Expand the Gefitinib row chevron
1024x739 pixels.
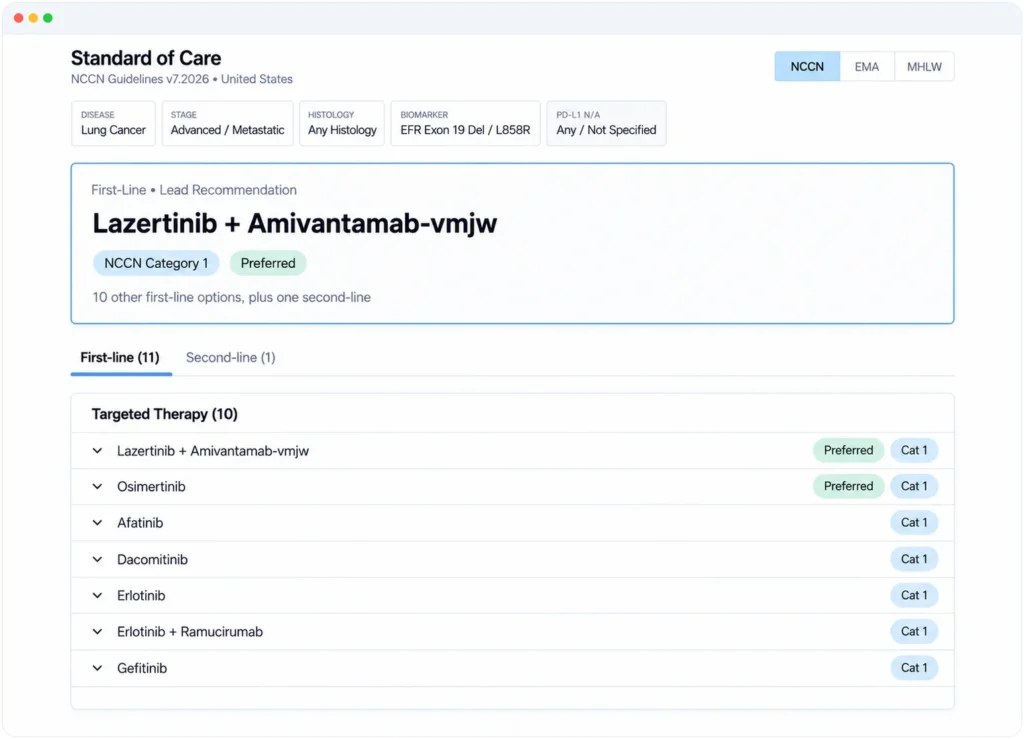(97, 668)
